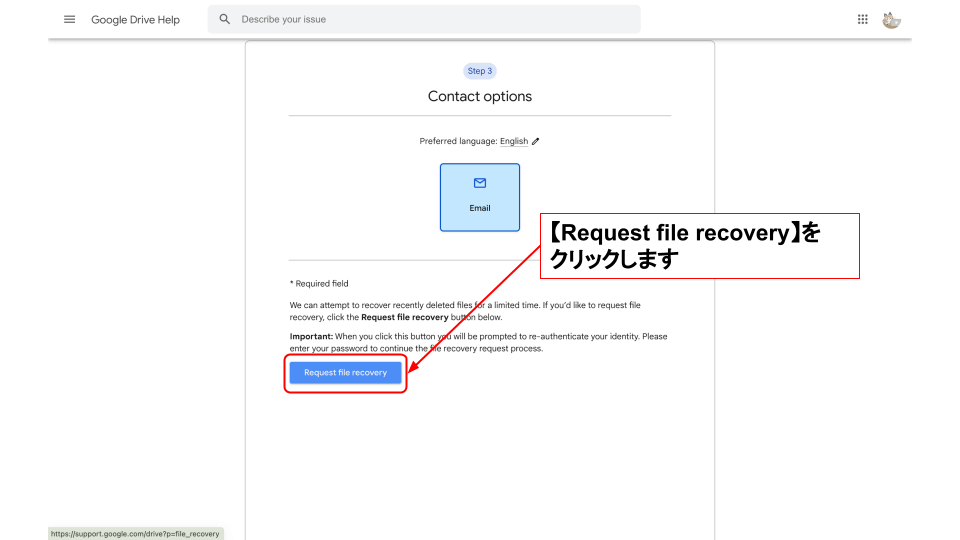This screenshot has height=540, width=960.
Task: Click the Contact options heading
Action: tap(480, 97)
